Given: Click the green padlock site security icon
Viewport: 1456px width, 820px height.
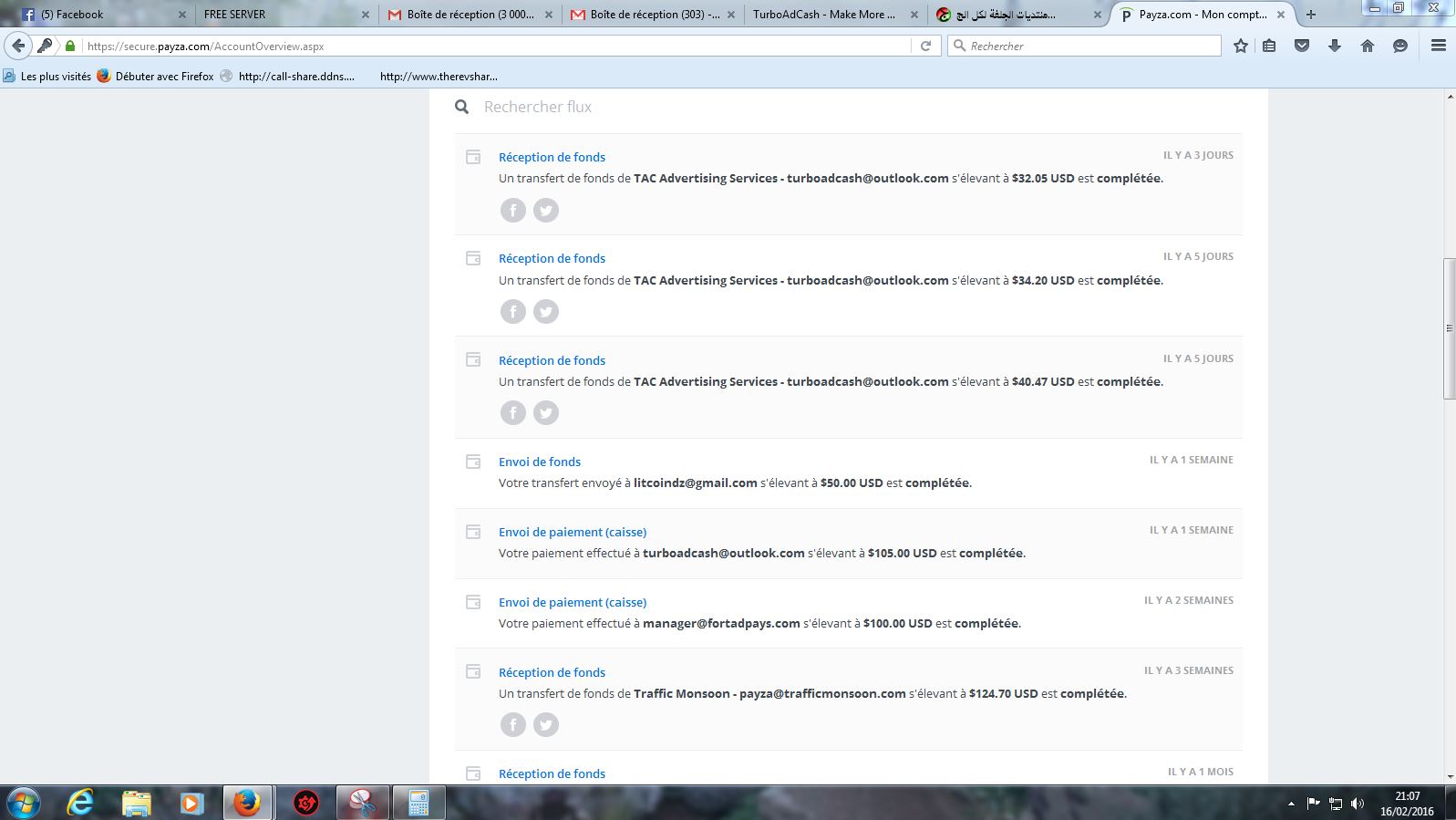Looking at the screenshot, I should (70, 46).
